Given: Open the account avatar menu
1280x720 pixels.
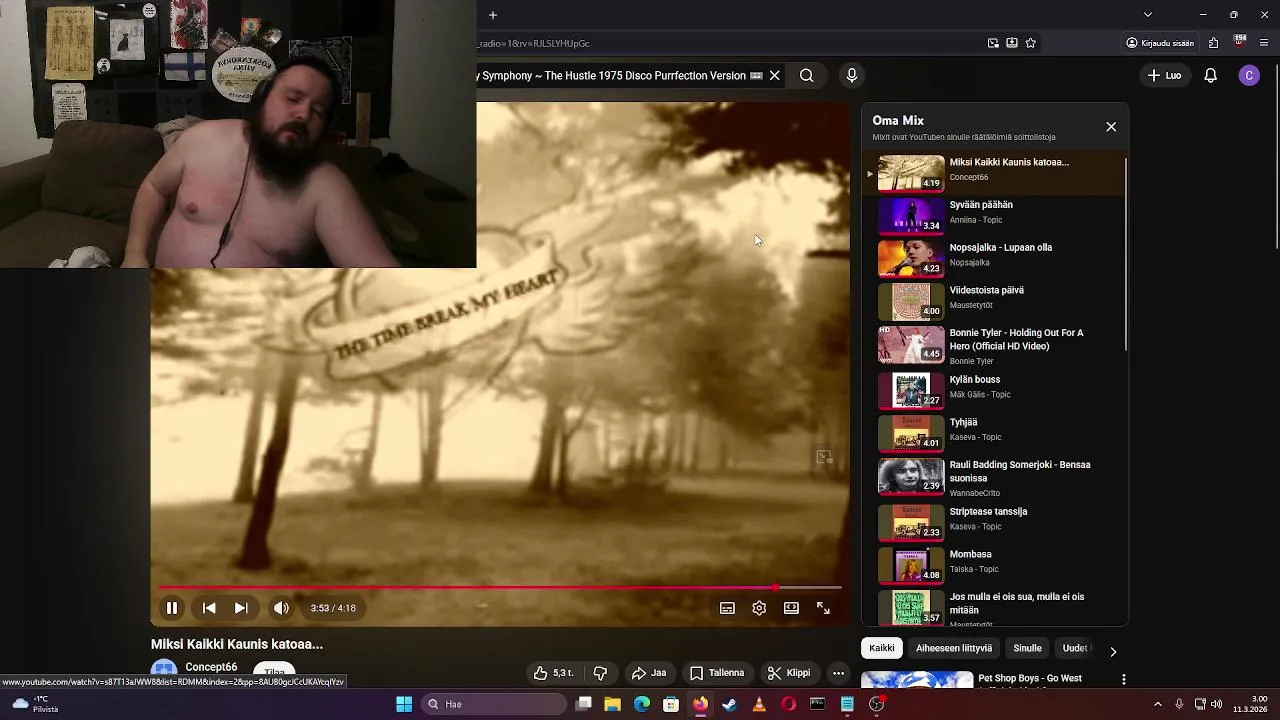Looking at the screenshot, I should pos(1249,75).
